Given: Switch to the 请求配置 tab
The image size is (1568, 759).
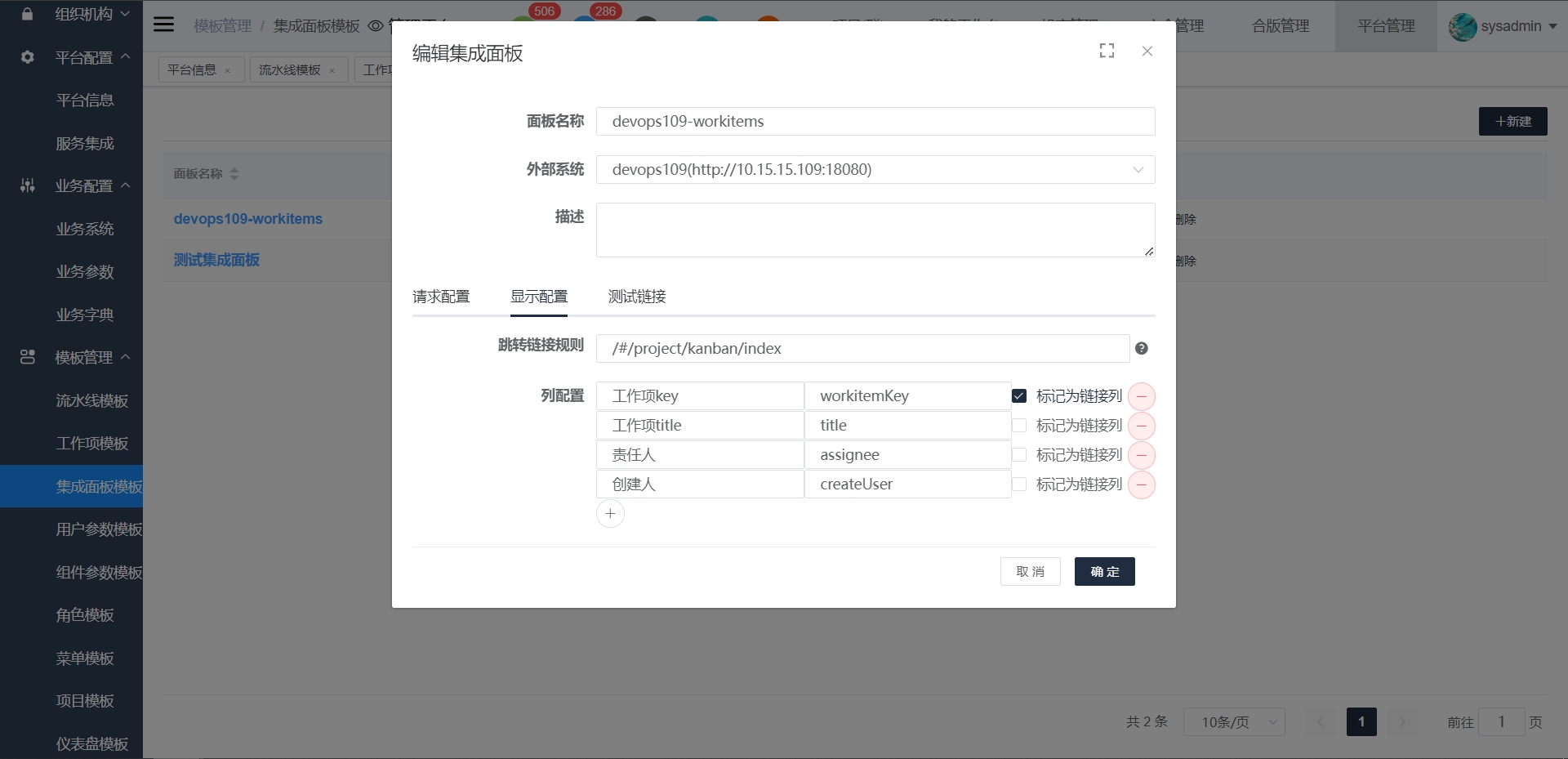Looking at the screenshot, I should (x=441, y=297).
